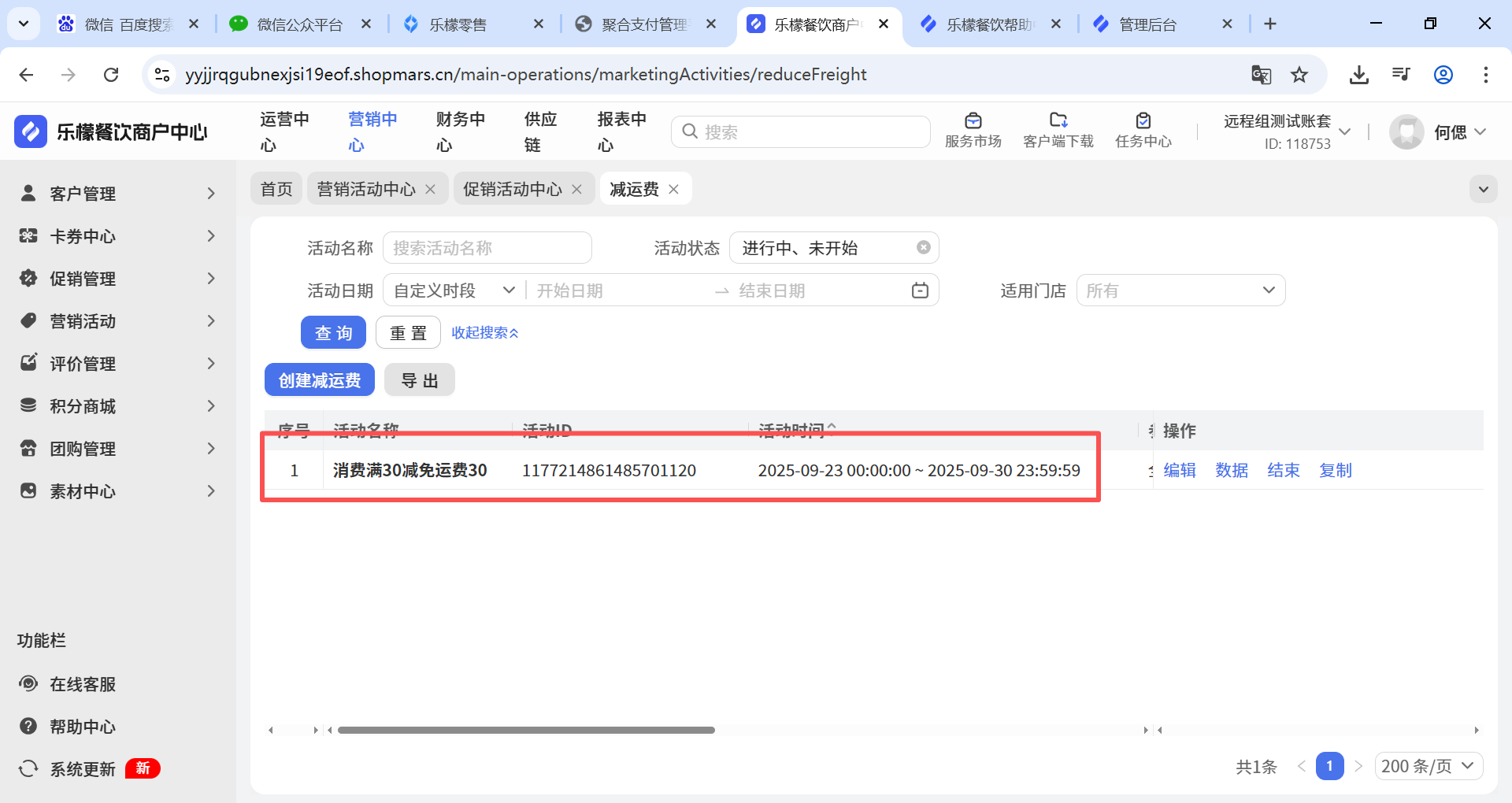Open the Chrome three-dot menu

1486,75
